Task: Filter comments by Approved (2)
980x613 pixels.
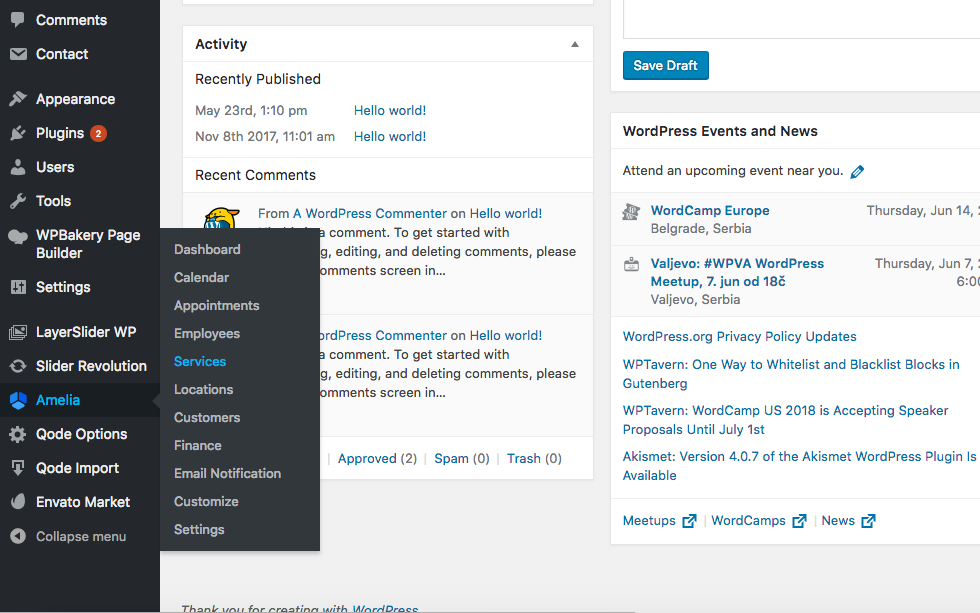Action: 378,459
